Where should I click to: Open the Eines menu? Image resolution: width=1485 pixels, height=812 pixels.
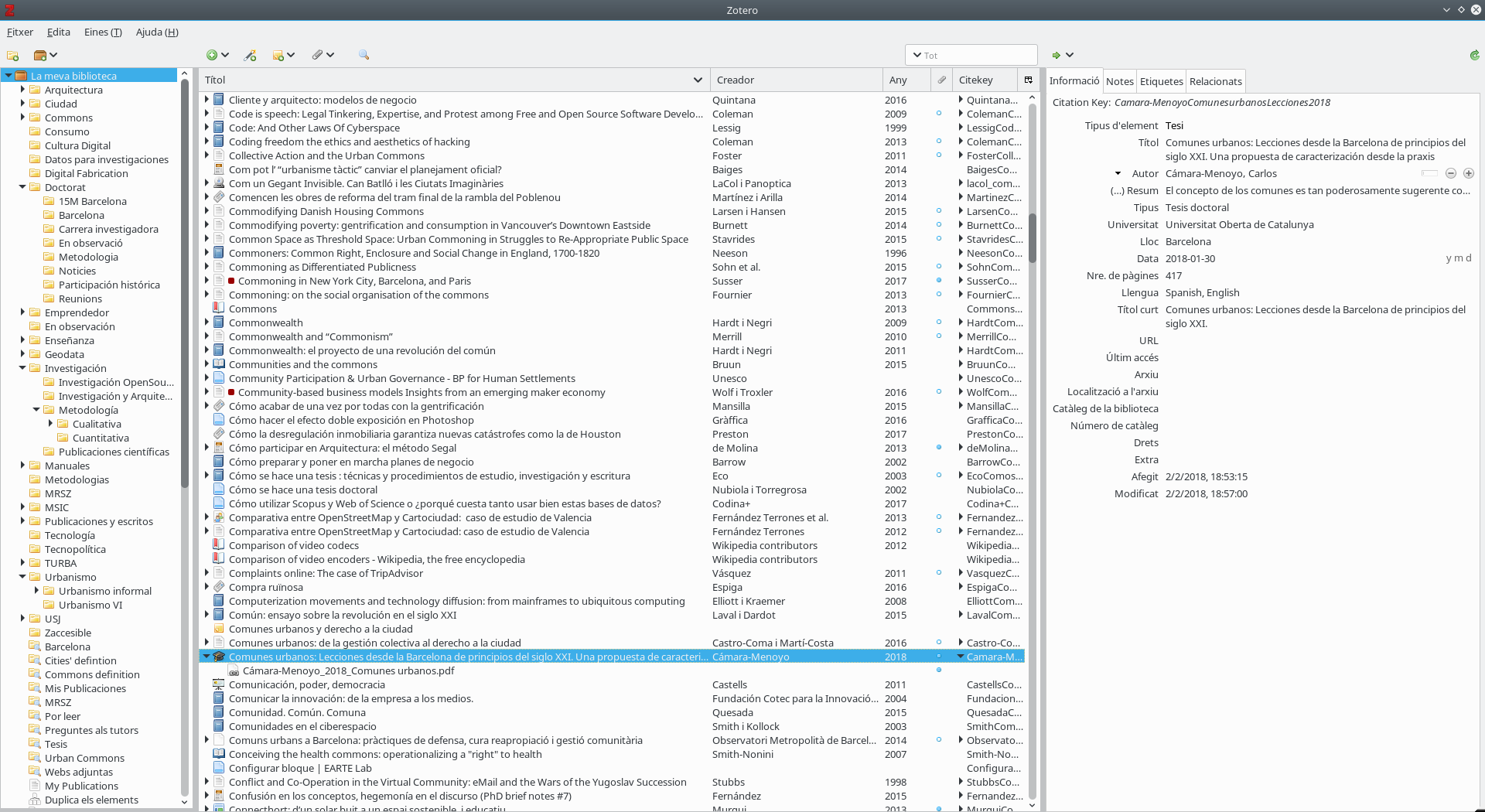[103, 32]
